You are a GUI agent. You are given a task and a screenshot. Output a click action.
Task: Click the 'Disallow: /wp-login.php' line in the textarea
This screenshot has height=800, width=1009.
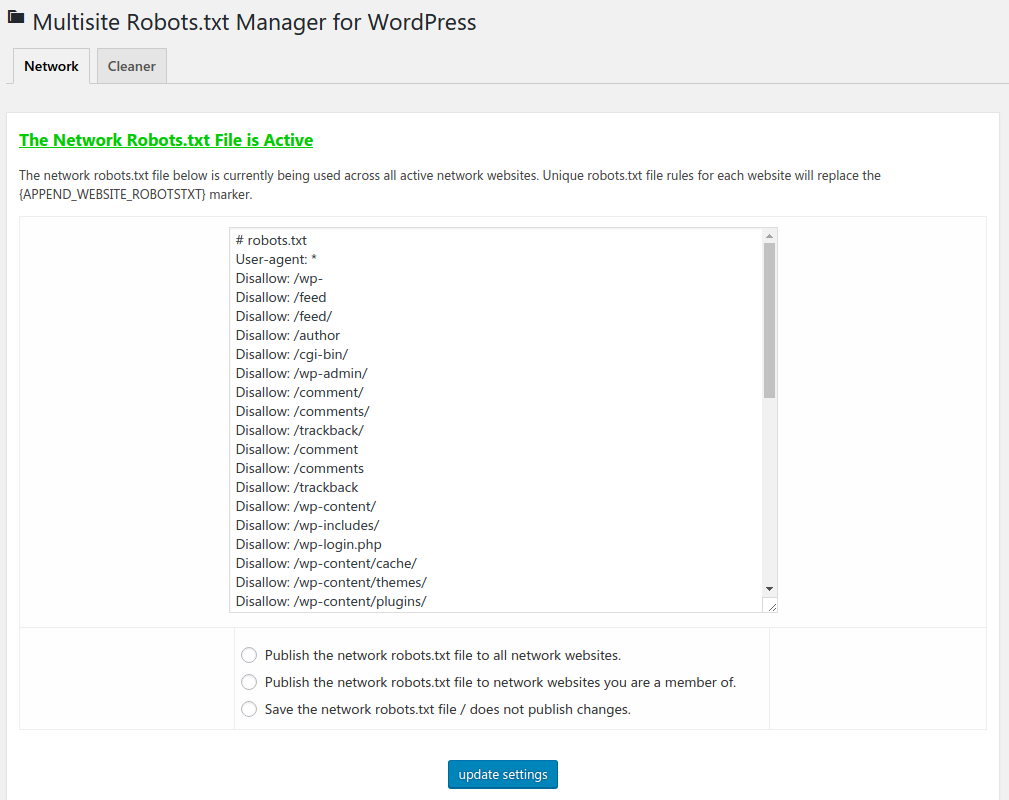(x=308, y=544)
